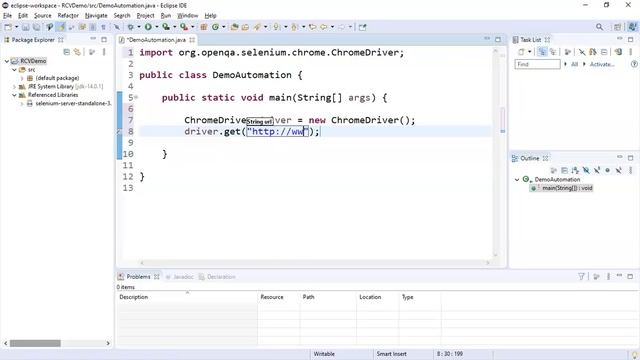
Task: Click Synchronize Changed icon in Task List
Action: [x=618, y=52]
